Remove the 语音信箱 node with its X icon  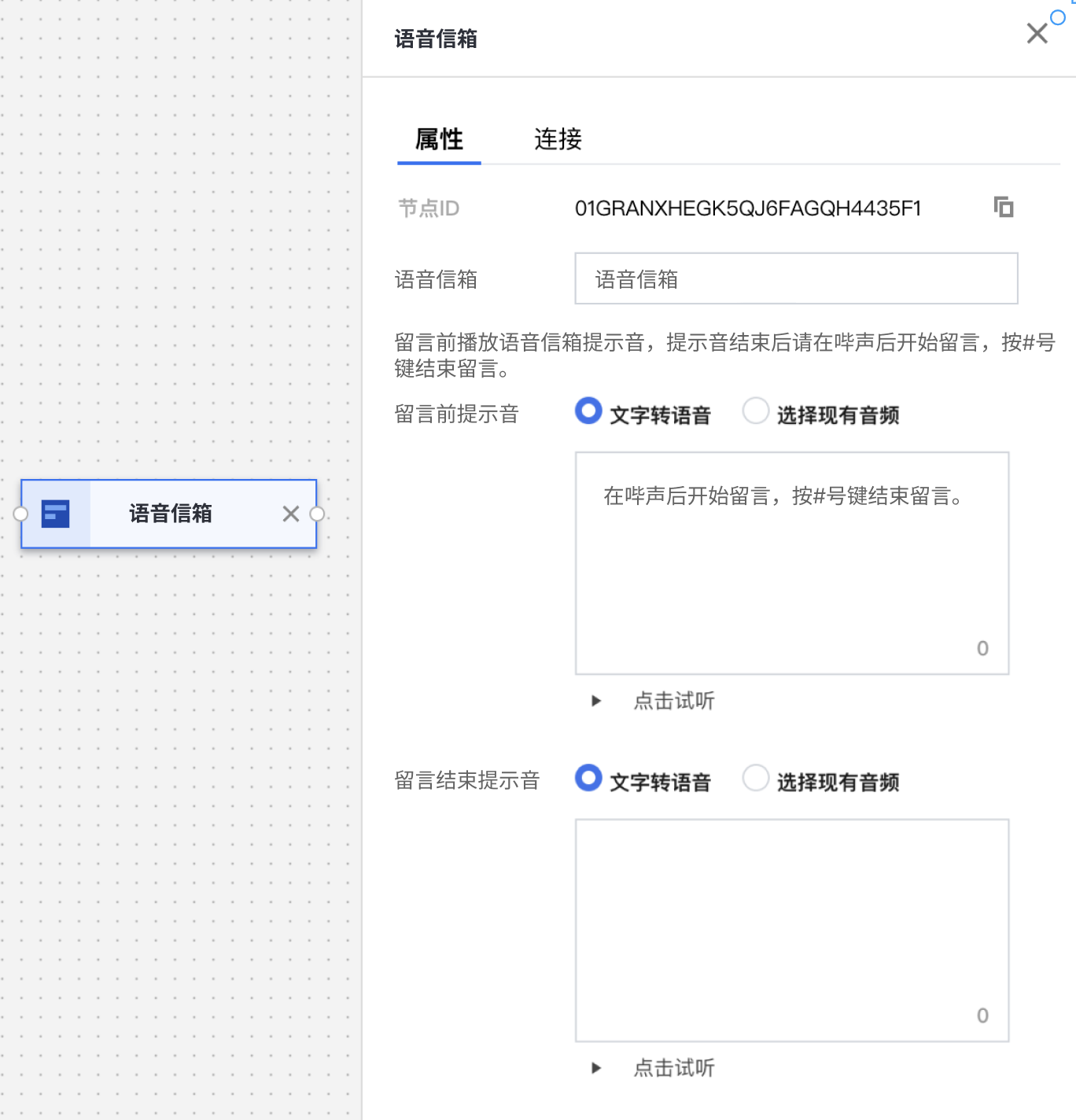(x=291, y=514)
